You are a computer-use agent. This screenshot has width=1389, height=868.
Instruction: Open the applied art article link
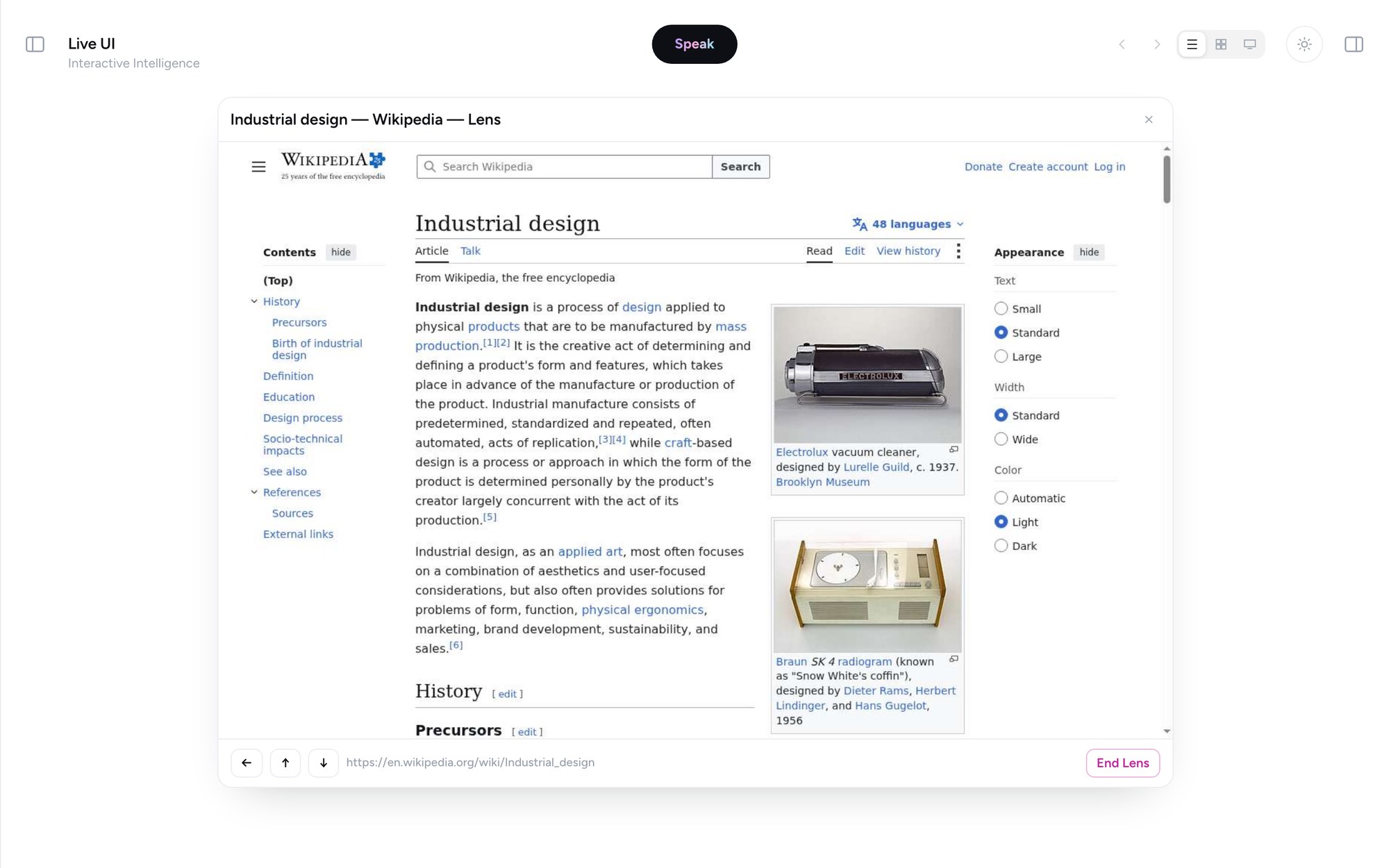[590, 551]
